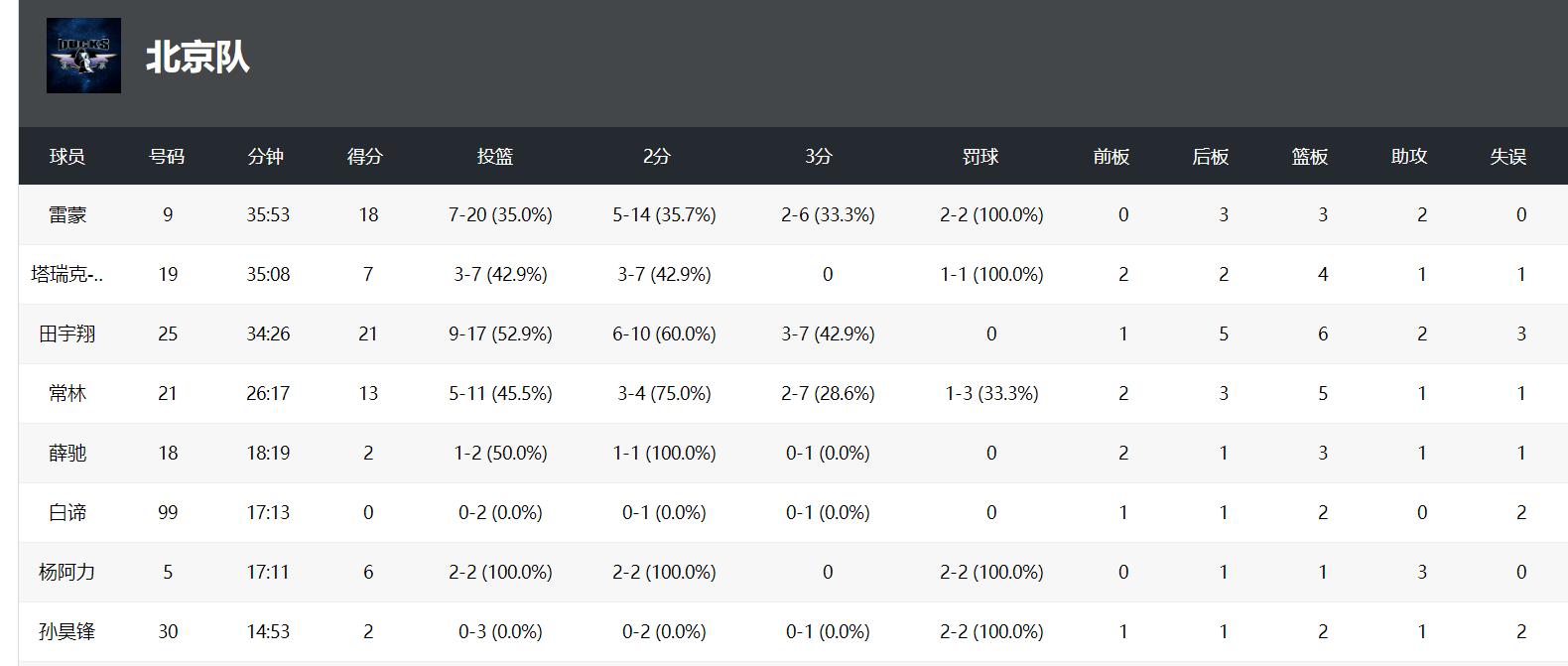Open player 白谛's entry
The width and height of the screenshot is (1568, 666).
67,513
